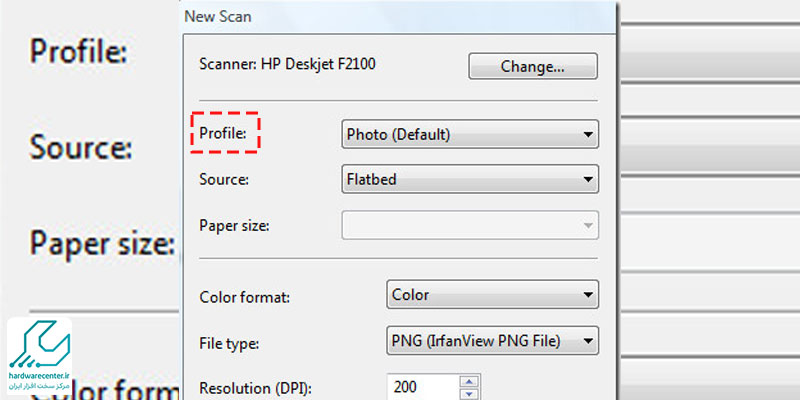Increase resolution with the up stepper arrow

click(469, 382)
